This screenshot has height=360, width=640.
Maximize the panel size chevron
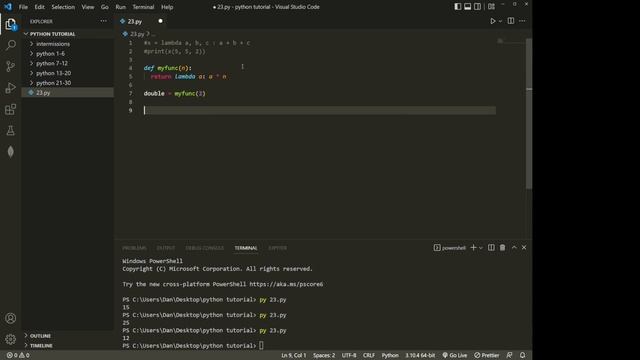(514, 248)
